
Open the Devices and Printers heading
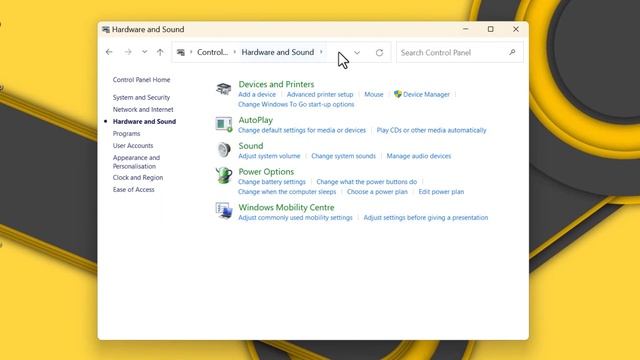(x=276, y=84)
